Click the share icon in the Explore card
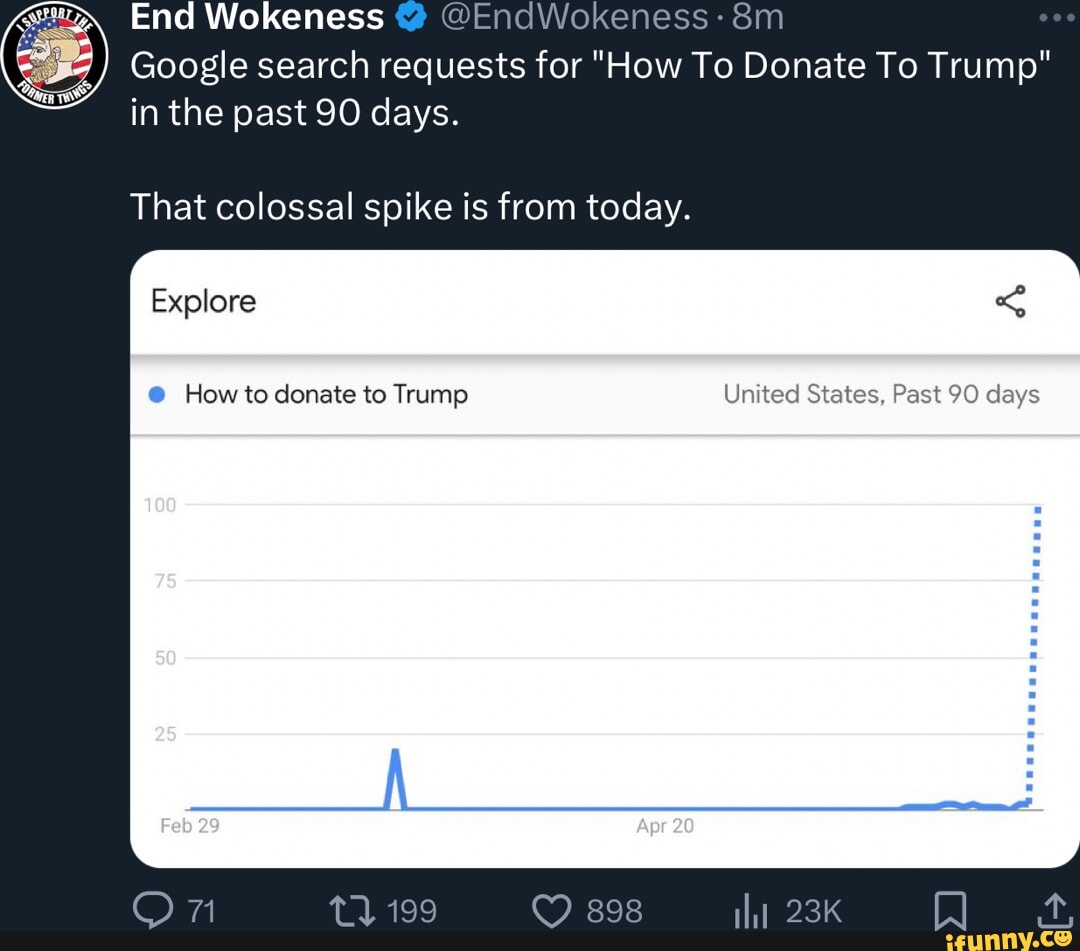The width and height of the screenshot is (1080, 951). point(1012,301)
